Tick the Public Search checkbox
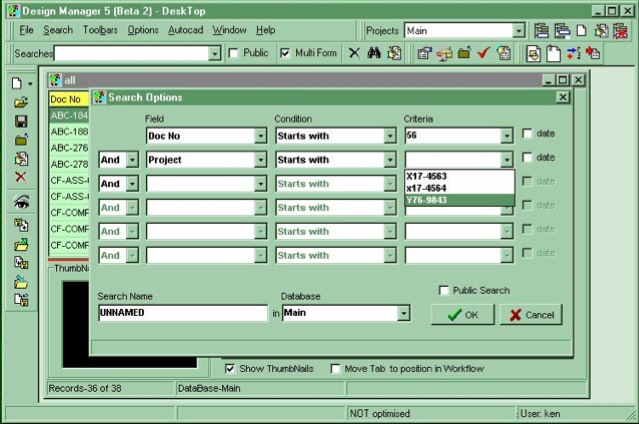 click(443, 290)
